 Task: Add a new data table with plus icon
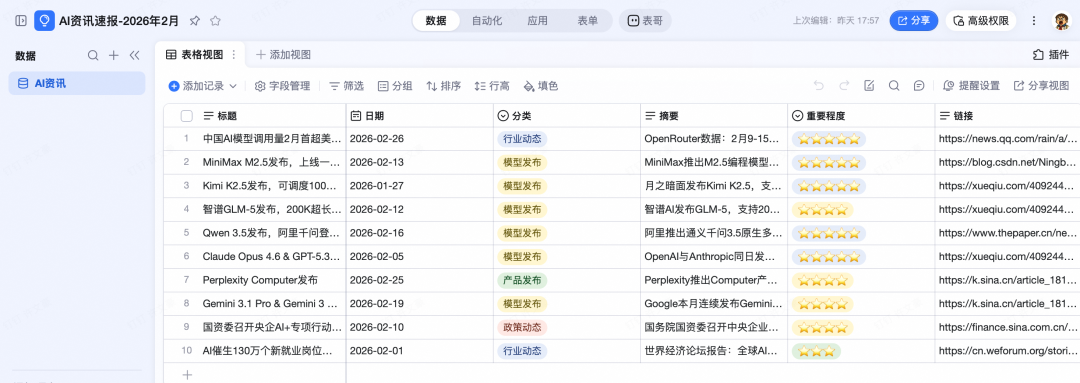coord(114,56)
